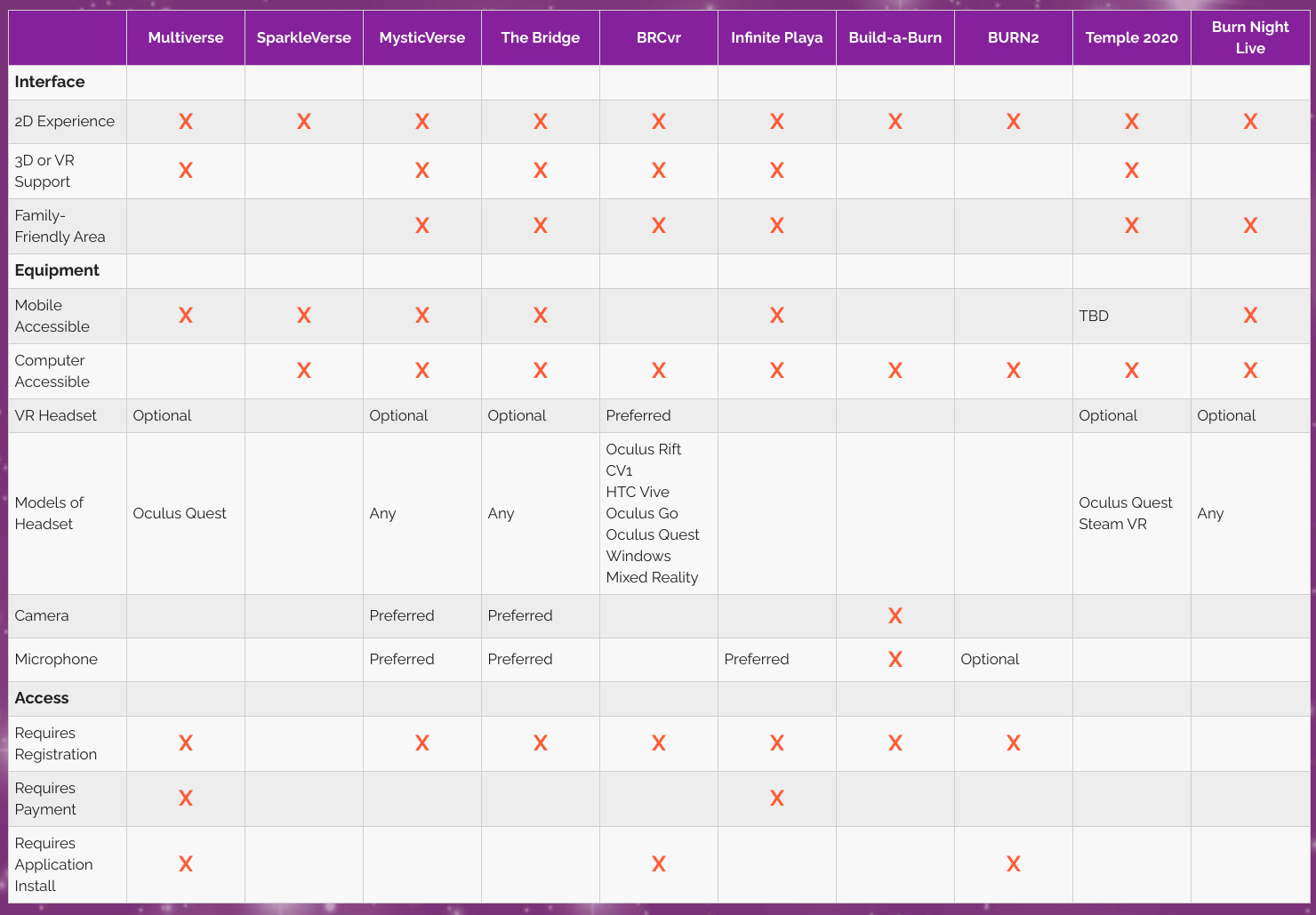1316x915 pixels.
Task: Click the Multiverse column header
Action: pos(186,37)
